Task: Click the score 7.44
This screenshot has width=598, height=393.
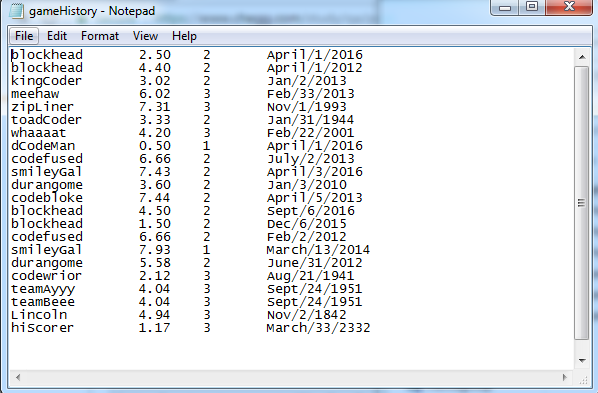Action: coord(154,198)
